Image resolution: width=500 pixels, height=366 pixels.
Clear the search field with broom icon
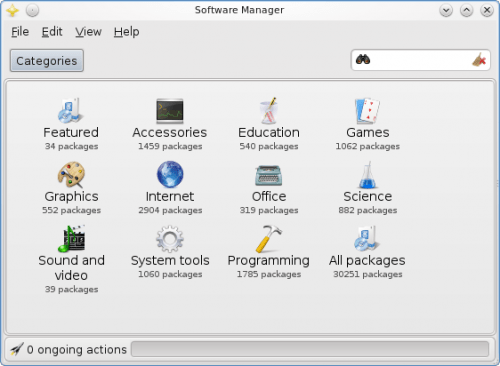tap(479, 60)
